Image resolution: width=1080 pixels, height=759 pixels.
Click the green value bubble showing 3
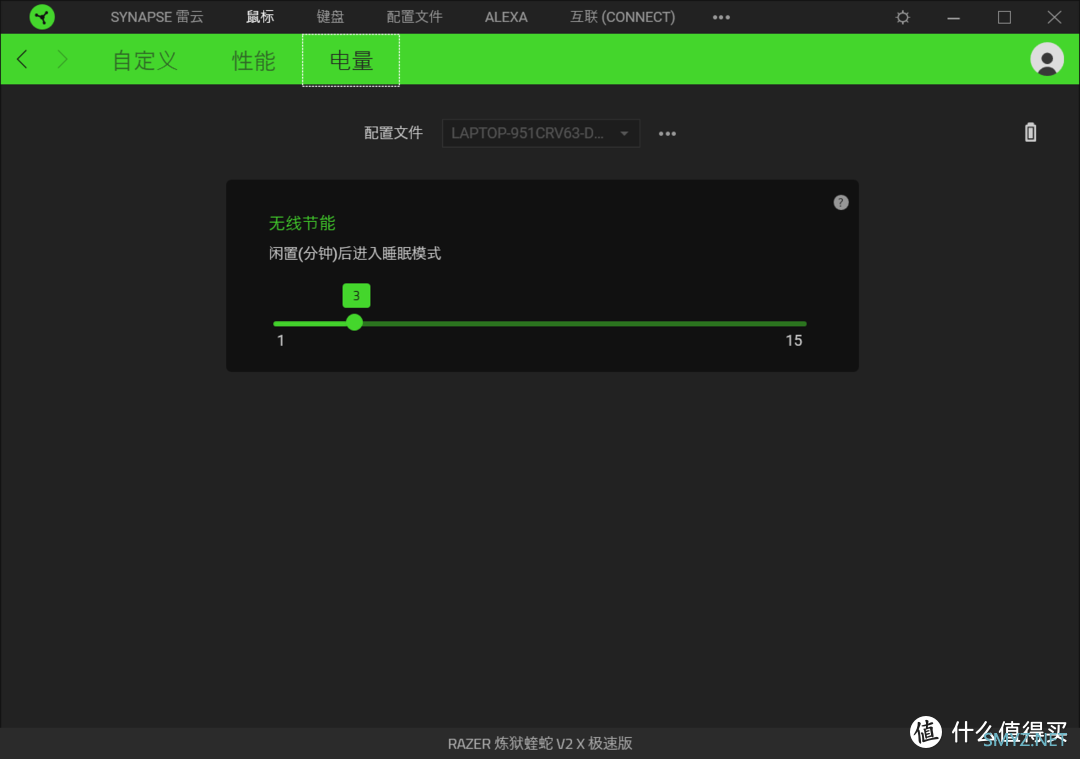pos(356,295)
